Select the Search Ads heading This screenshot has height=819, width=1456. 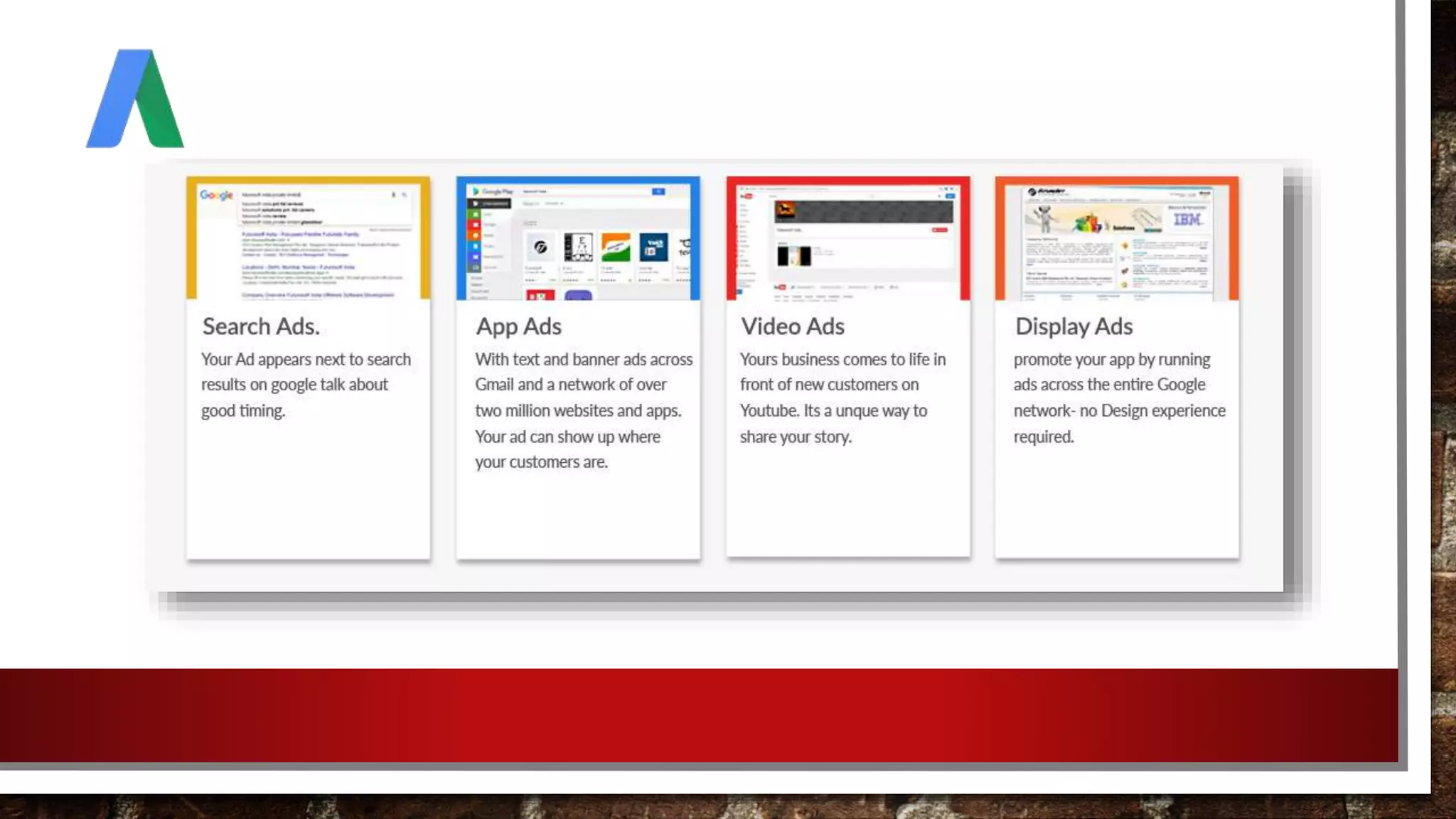click(261, 326)
